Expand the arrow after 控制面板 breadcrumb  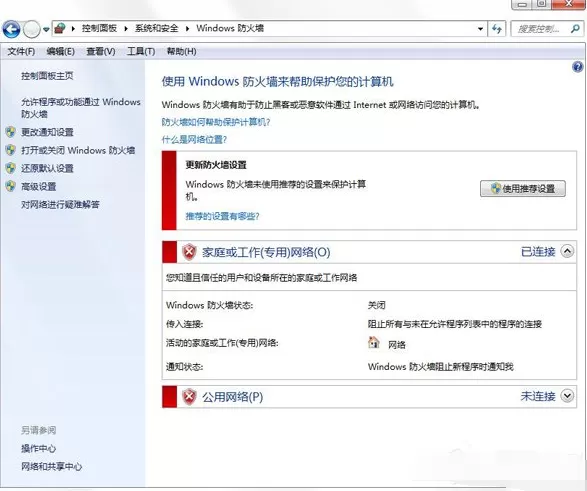pyautogui.click(x=126, y=29)
